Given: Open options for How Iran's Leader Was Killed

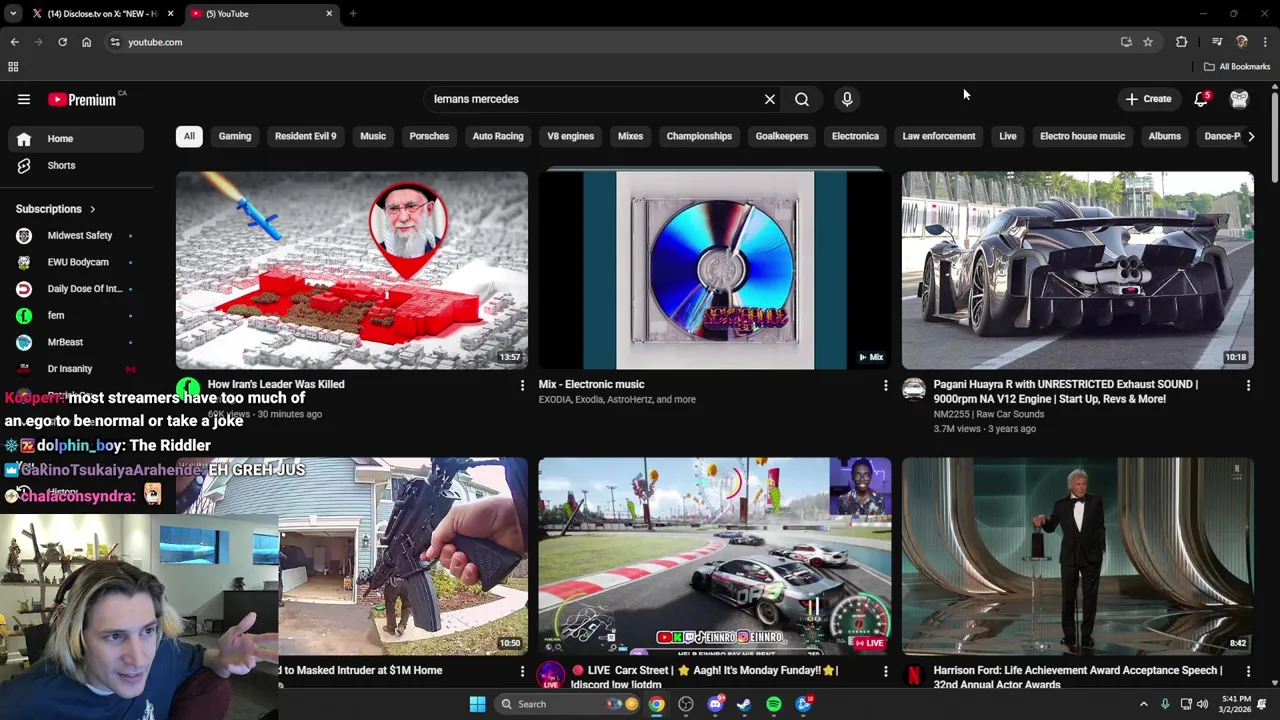Looking at the screenshot, I should point(522,385).
